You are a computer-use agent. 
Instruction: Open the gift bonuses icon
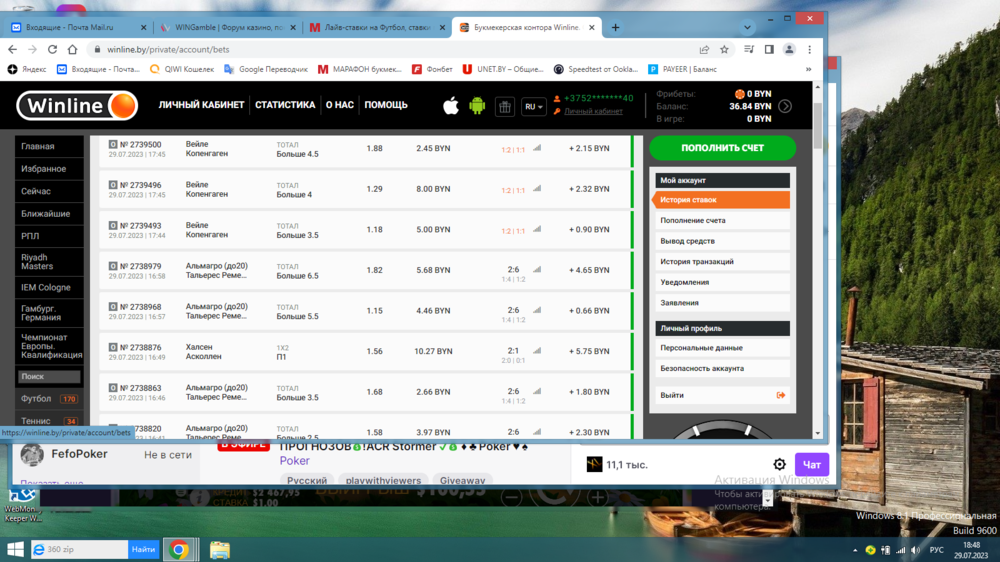(505, 106)
